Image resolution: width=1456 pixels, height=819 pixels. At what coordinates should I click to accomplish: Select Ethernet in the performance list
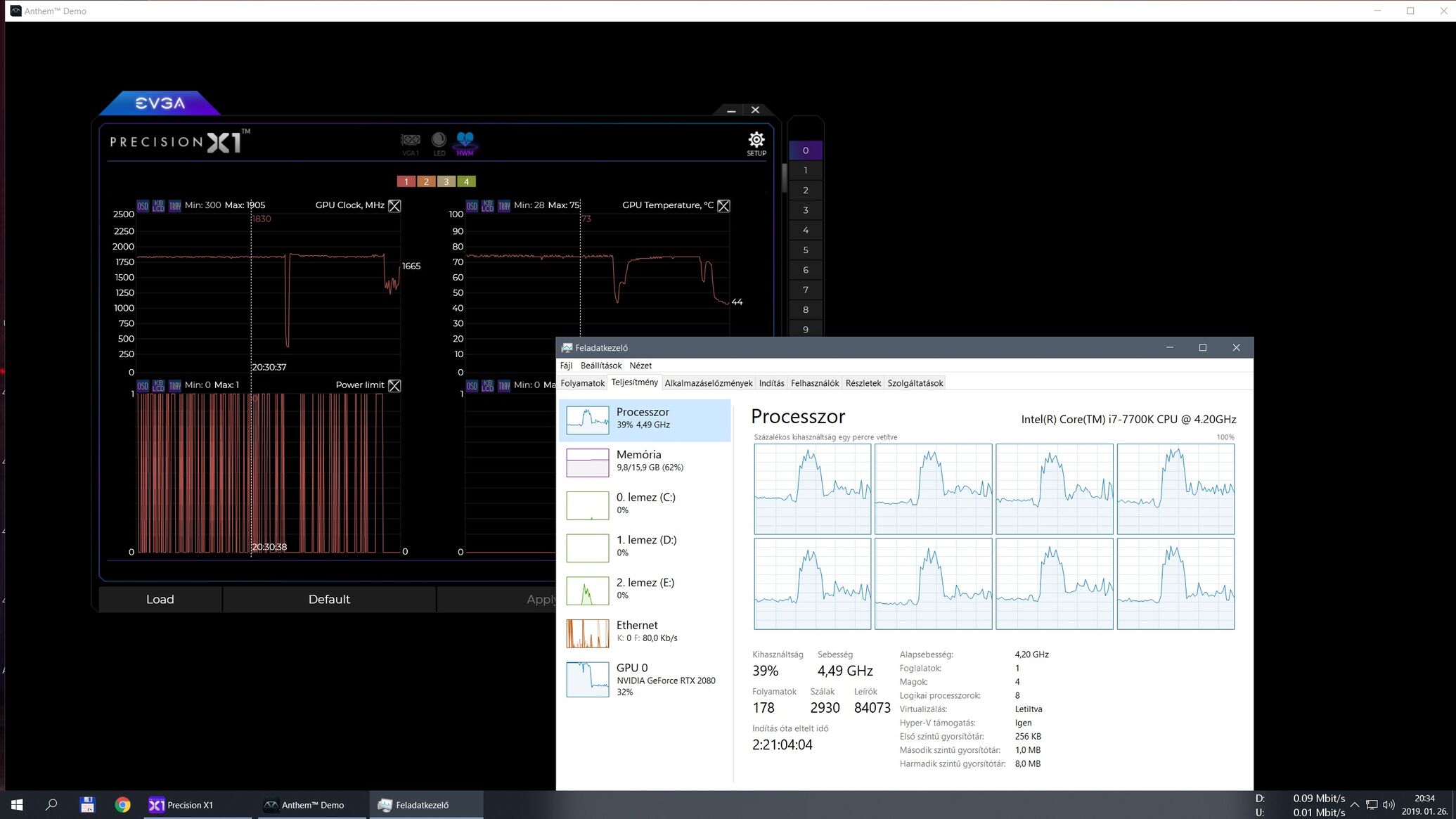[x=645, y=633]
